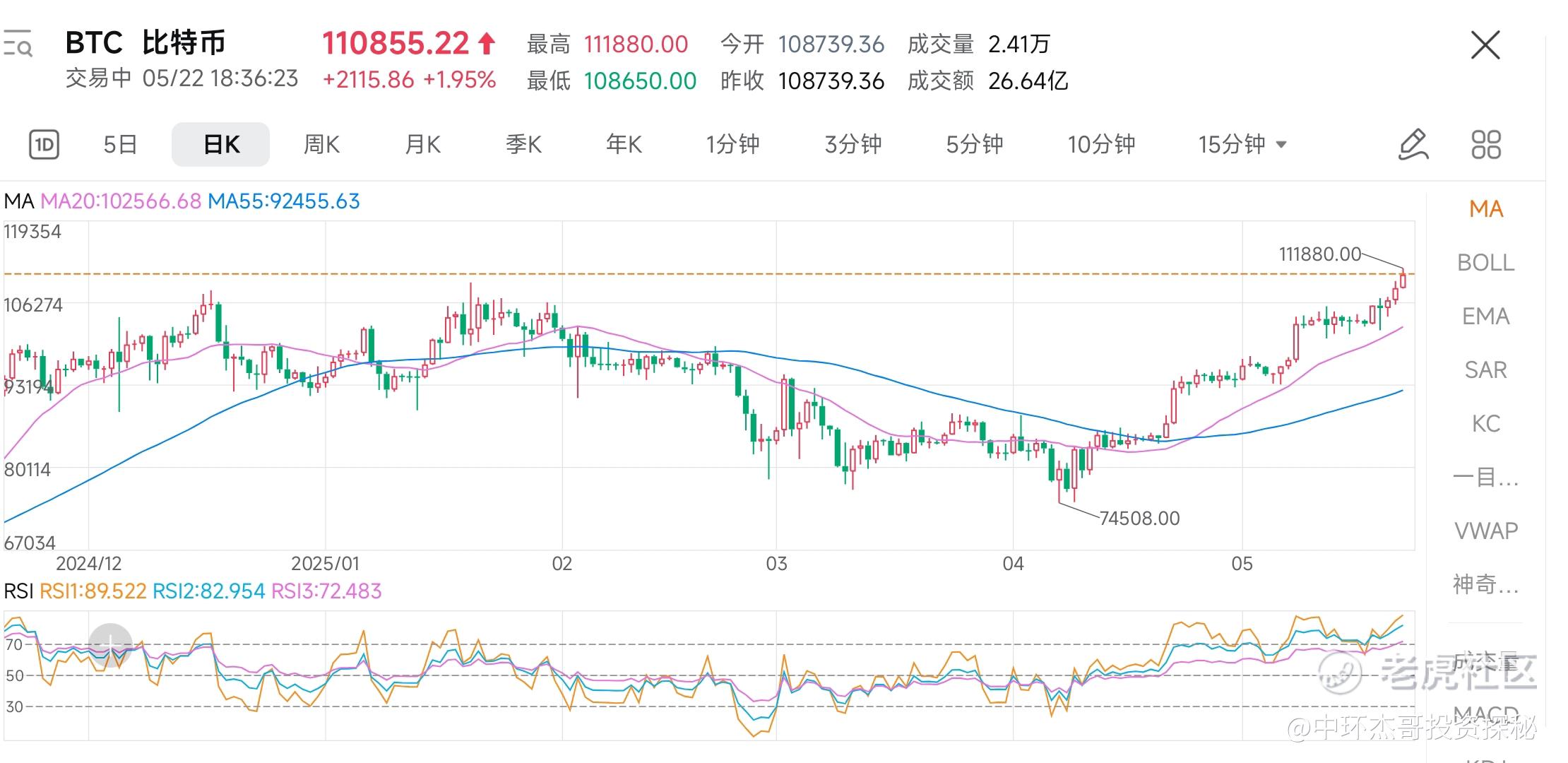Activate the drawing pencil tool

[x=1413, y=145]
